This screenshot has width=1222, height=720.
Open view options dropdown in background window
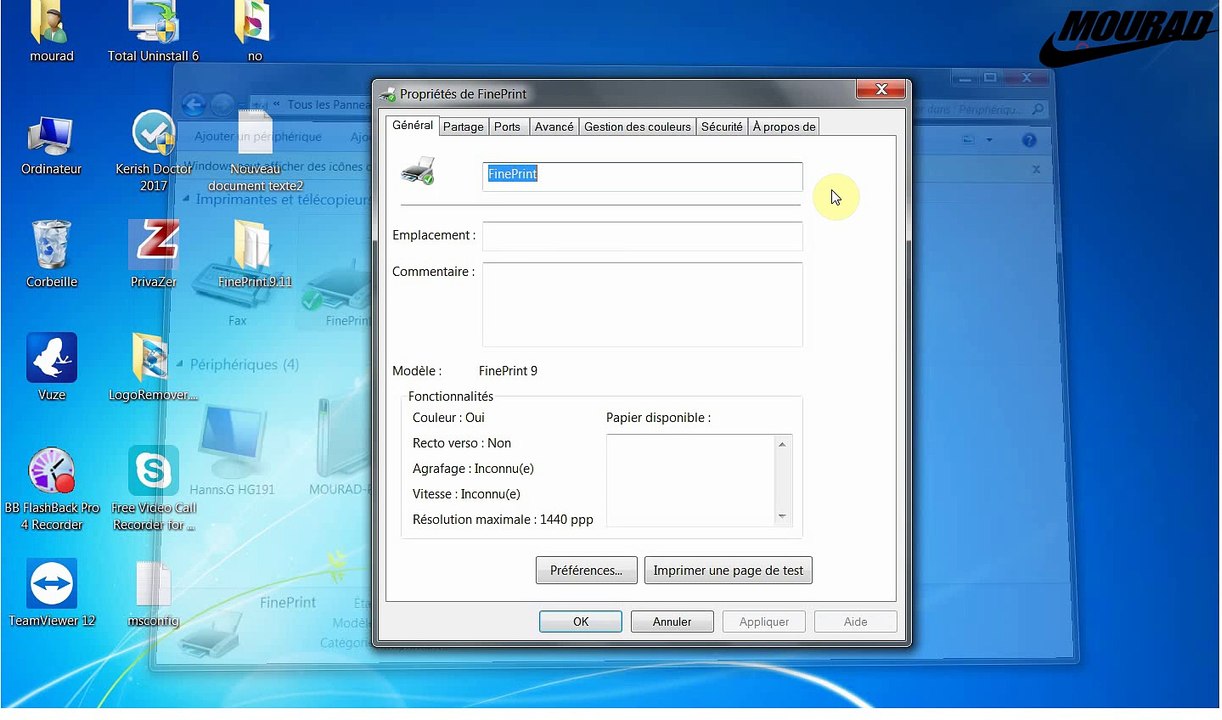[989, 140]
